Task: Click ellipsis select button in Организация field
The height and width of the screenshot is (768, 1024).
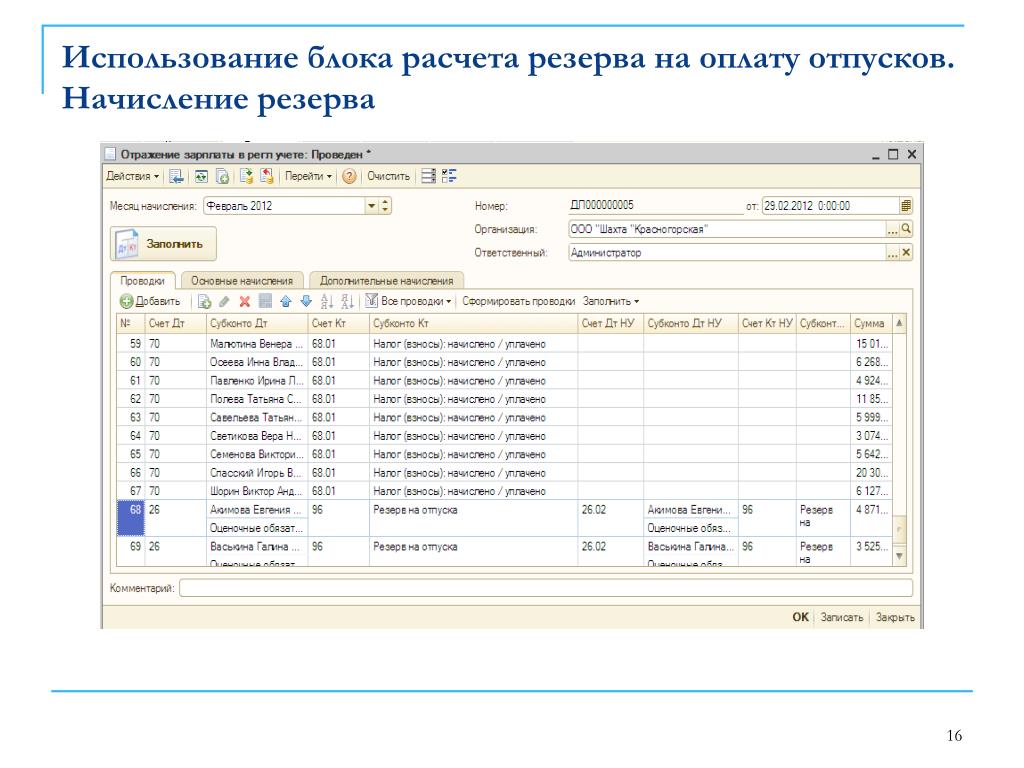Action: [893, 229]
